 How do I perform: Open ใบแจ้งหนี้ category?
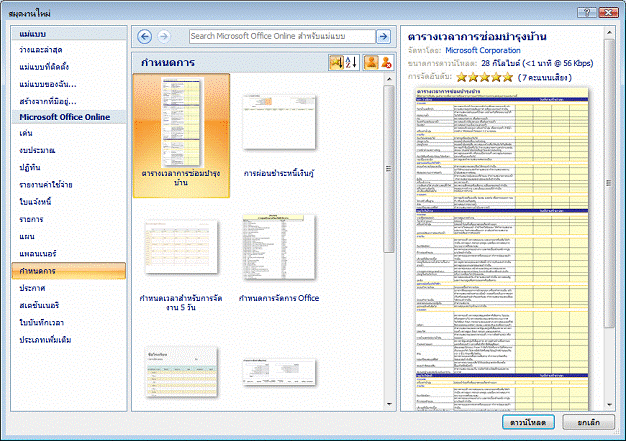click(x=35, y=202)
